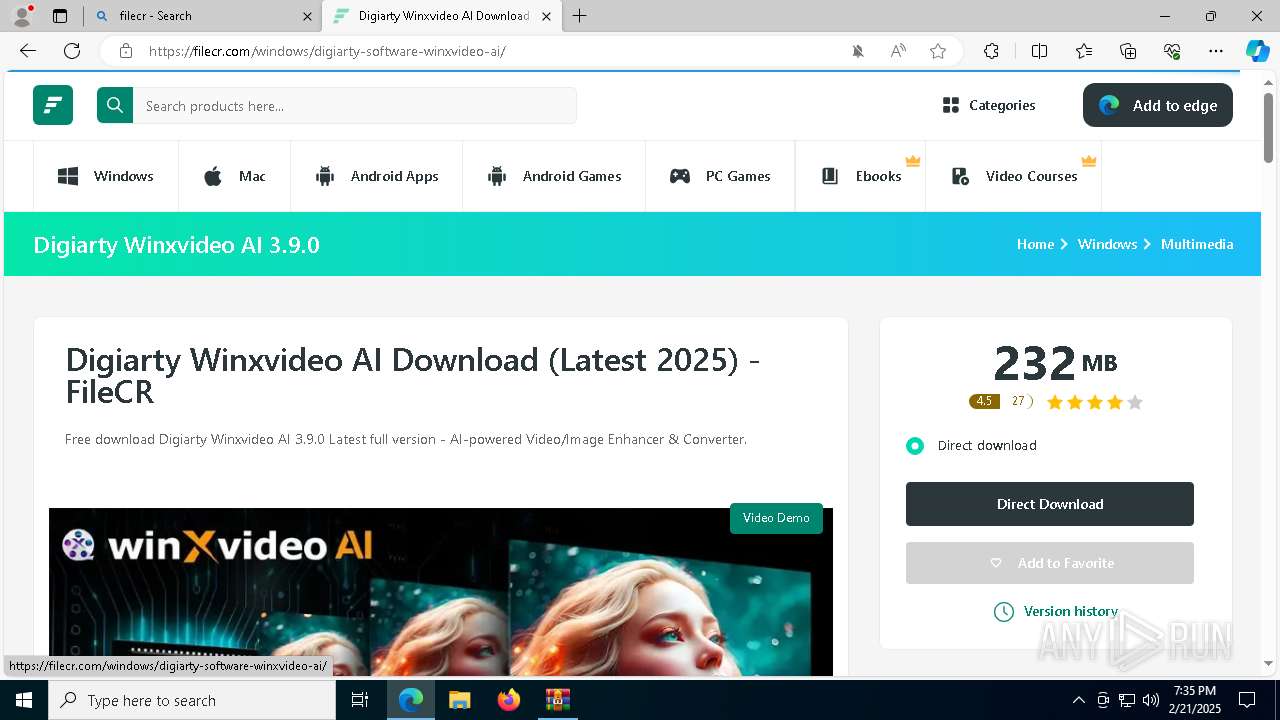This screenshot has height=720, width=1280.
Task: Click the FileCR logo icon
Action: pos(53,105)
